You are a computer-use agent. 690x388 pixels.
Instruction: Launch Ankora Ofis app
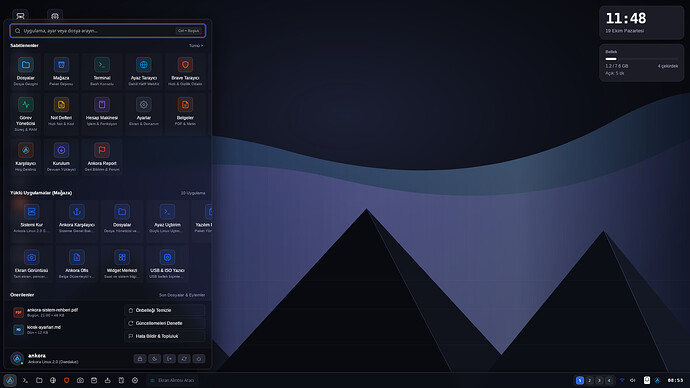pyautogui.click(x=77, y=265)
